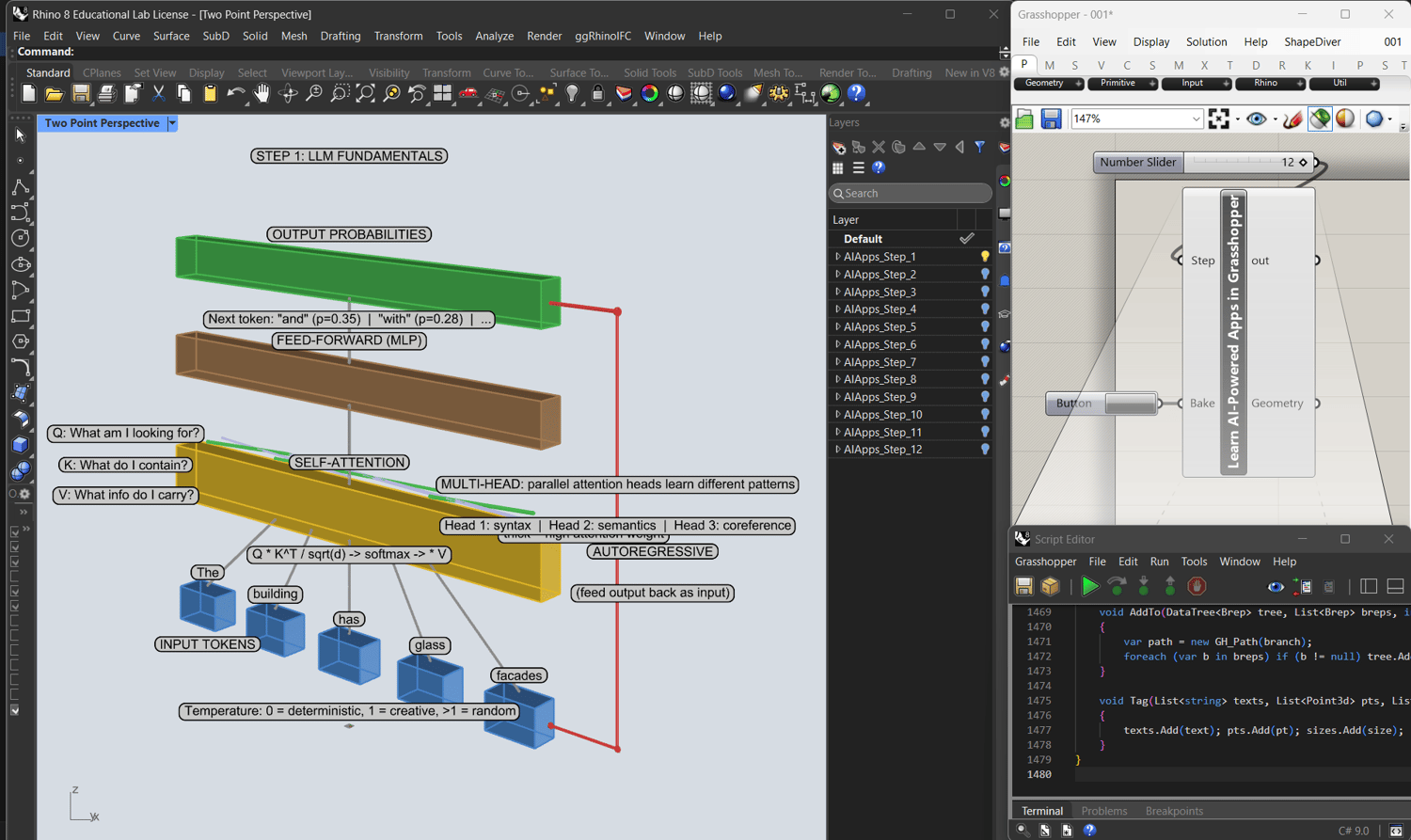Click the Grasshopper sketch pencil icon

(1292, 119)
